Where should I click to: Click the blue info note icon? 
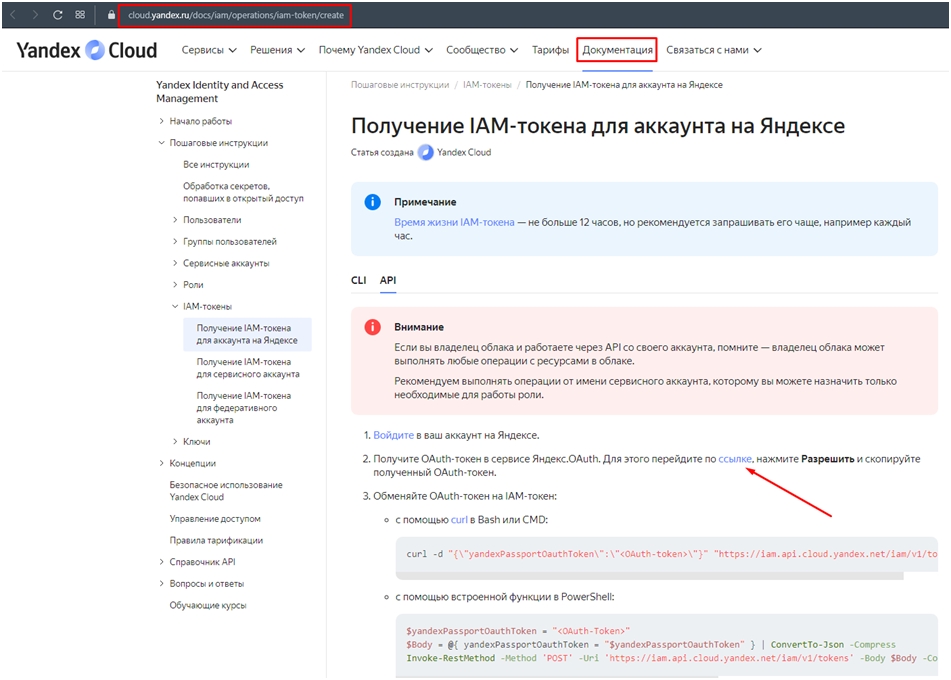(x=373, y=202)
